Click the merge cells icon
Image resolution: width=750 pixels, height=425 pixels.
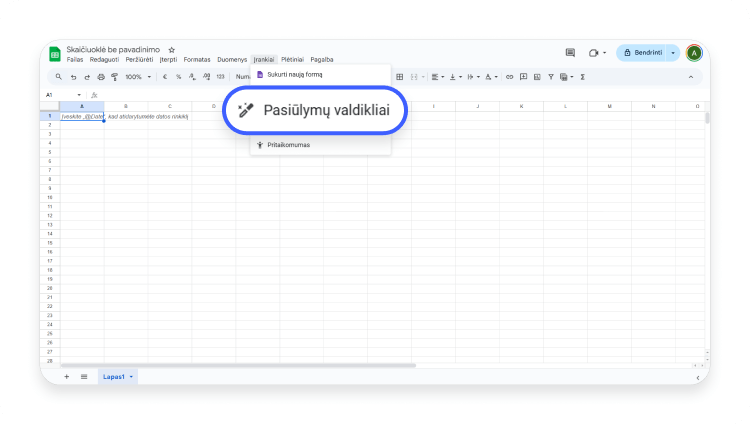[x=414, y=77]
